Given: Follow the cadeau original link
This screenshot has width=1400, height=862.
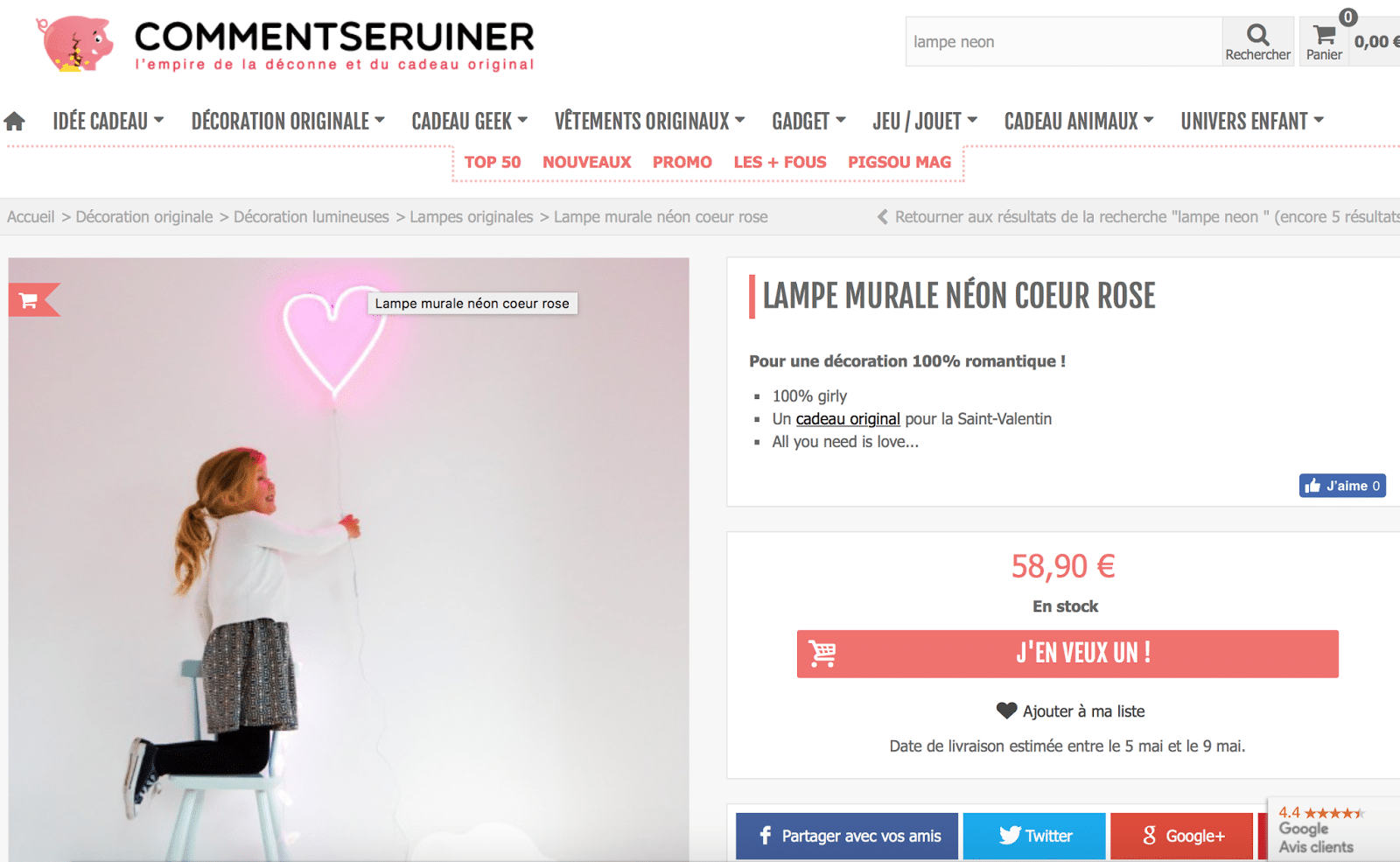Looking at the screenshot, I should 847,418.
